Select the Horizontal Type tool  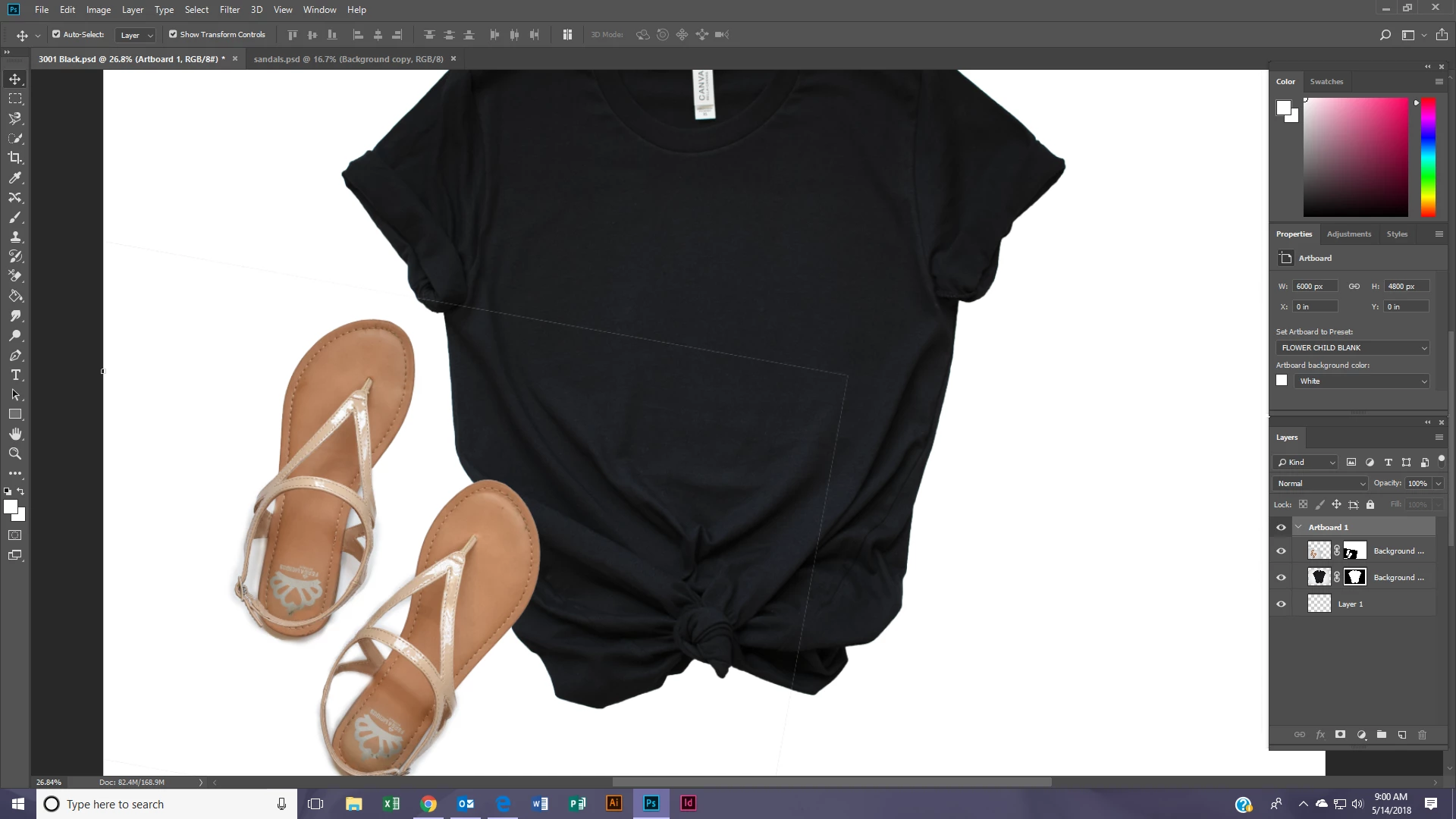click(x=15, y=375)
